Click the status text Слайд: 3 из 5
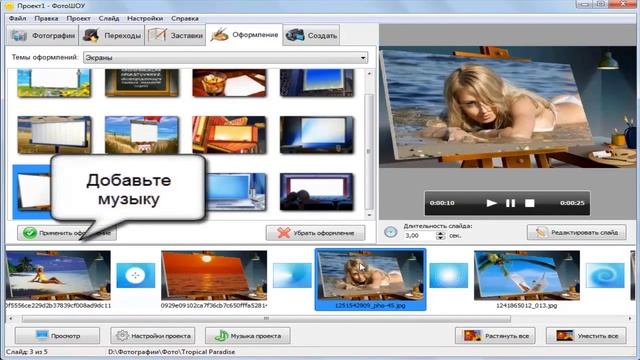Screen dimensions: 640x360 [x=27, y=351]
